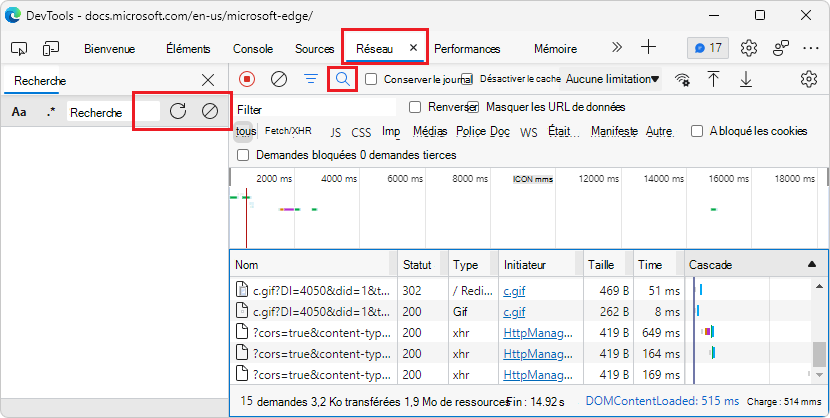Click the refresh search icon
The height and width of the screenshot is (418, 830).
coord(178,111)
